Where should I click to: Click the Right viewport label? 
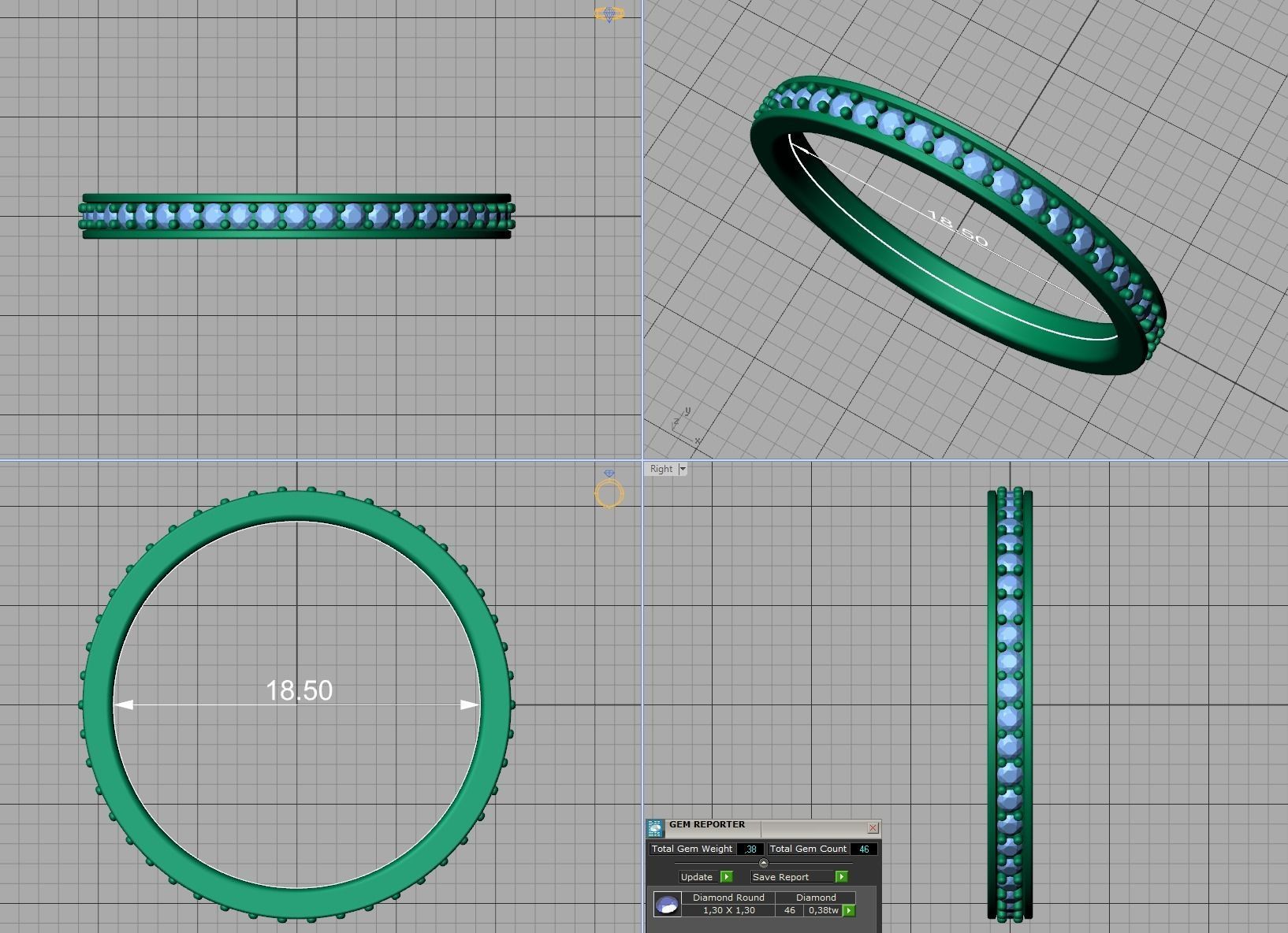pyautogui.click(x=661, y=469)
